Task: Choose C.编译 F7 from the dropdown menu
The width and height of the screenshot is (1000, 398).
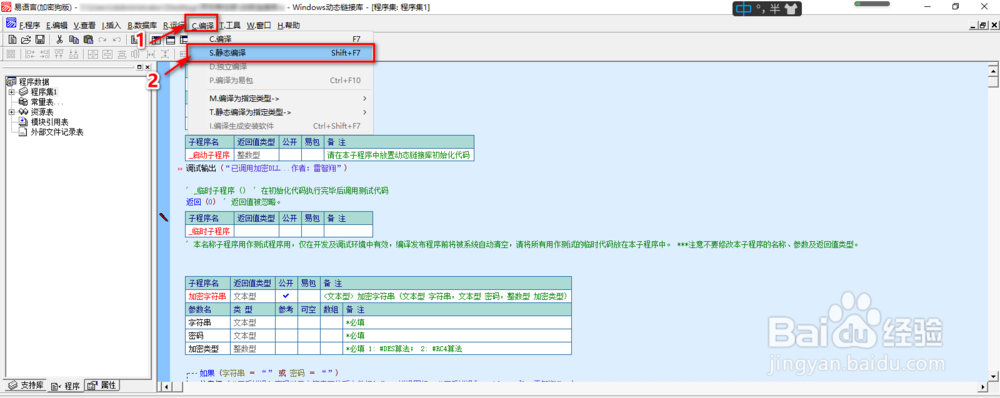Action: click(x=281, y=39)
